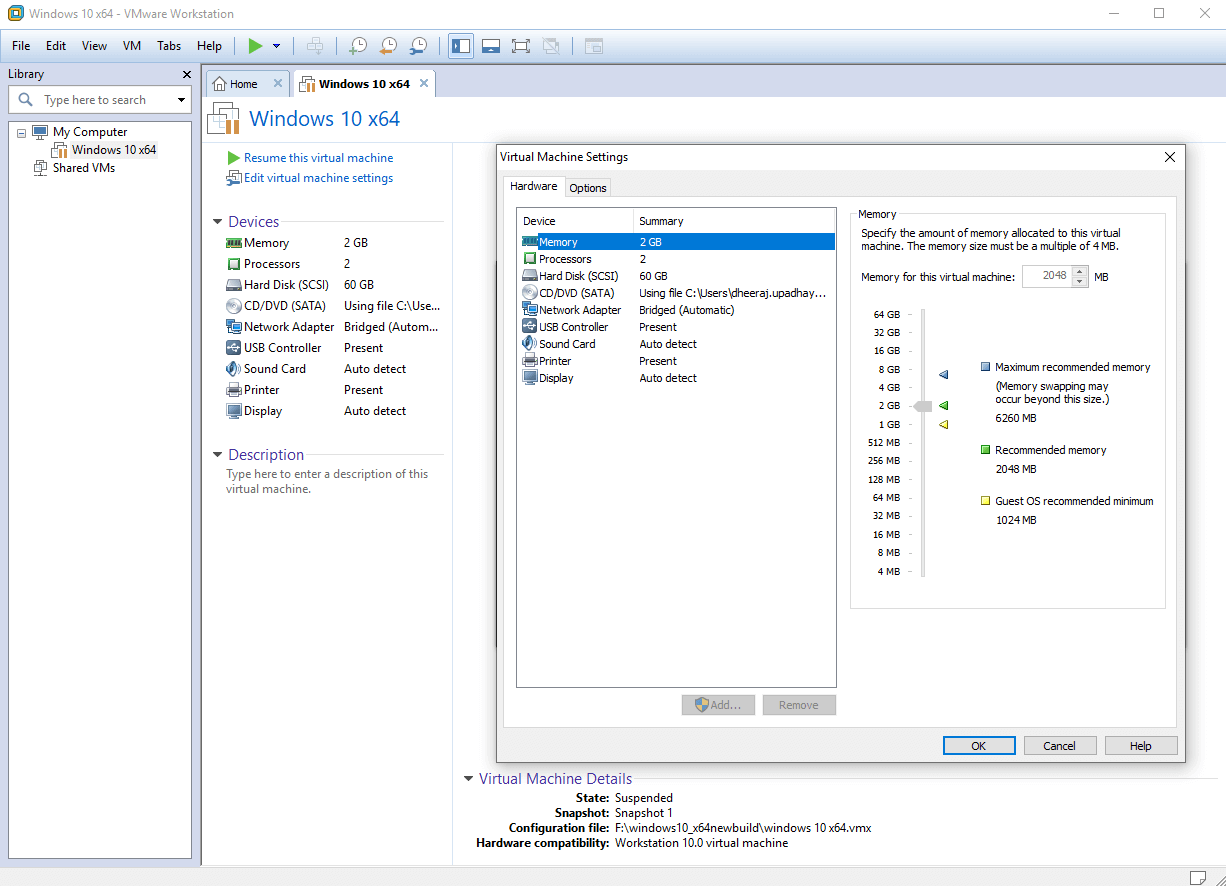Toggle the thumbnail bar icon
Screen dimensions: 1226x886
click(x=491, y=46)
